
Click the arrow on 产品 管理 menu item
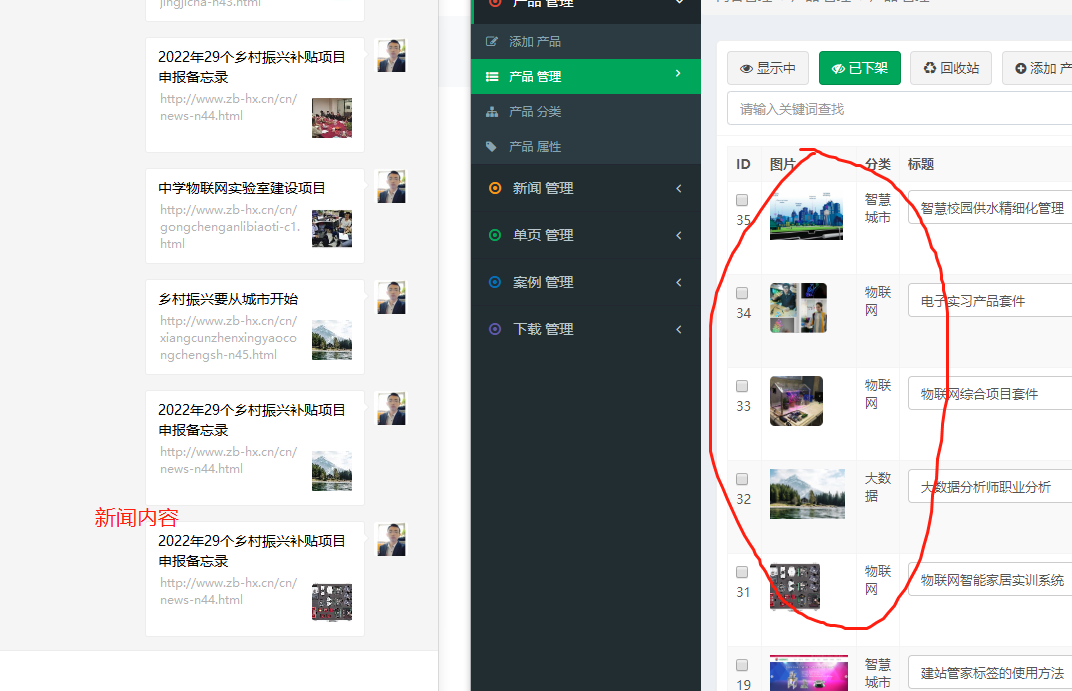point(678,73)
